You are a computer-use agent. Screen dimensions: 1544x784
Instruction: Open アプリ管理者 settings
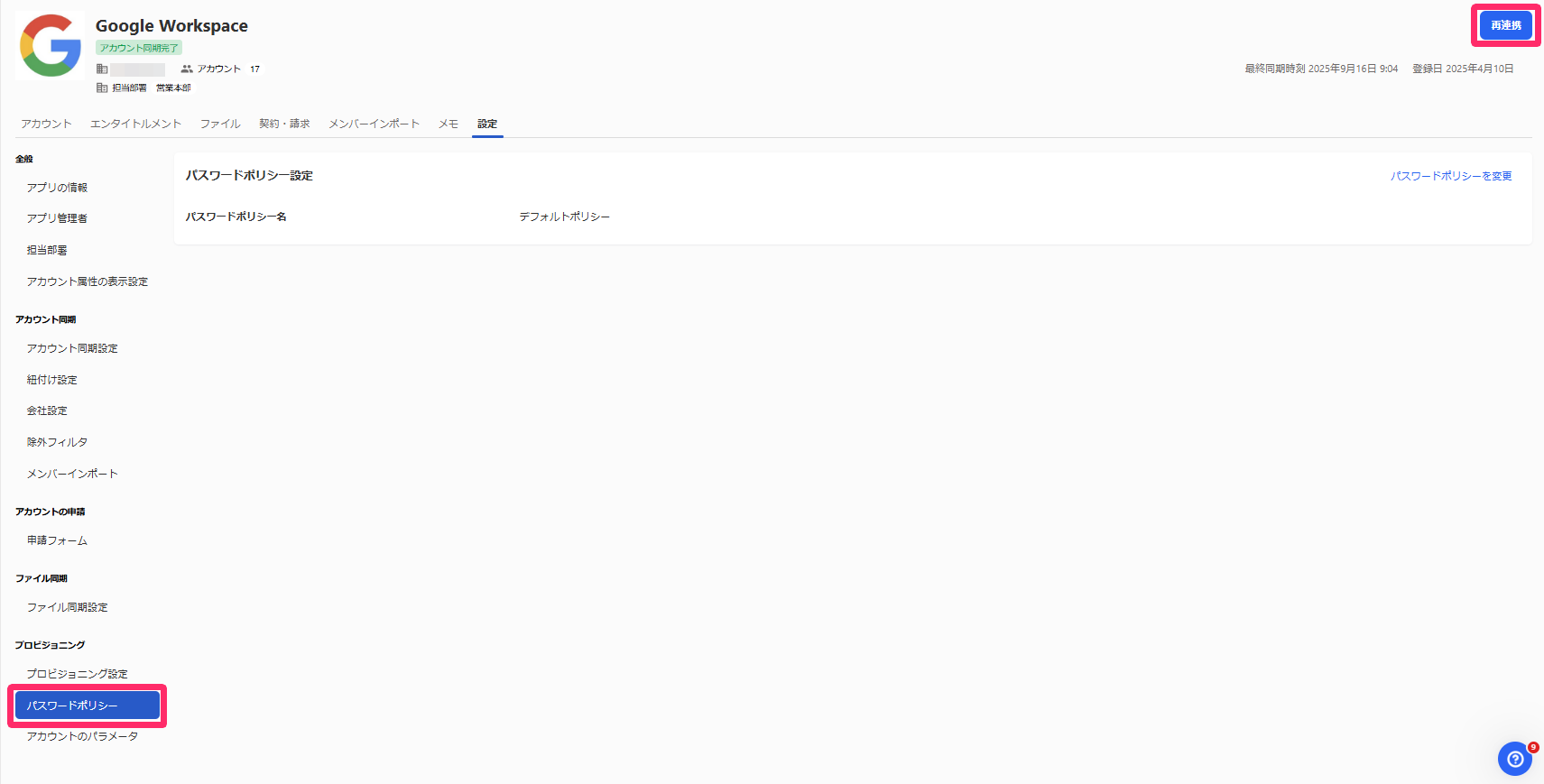[57, 218]
